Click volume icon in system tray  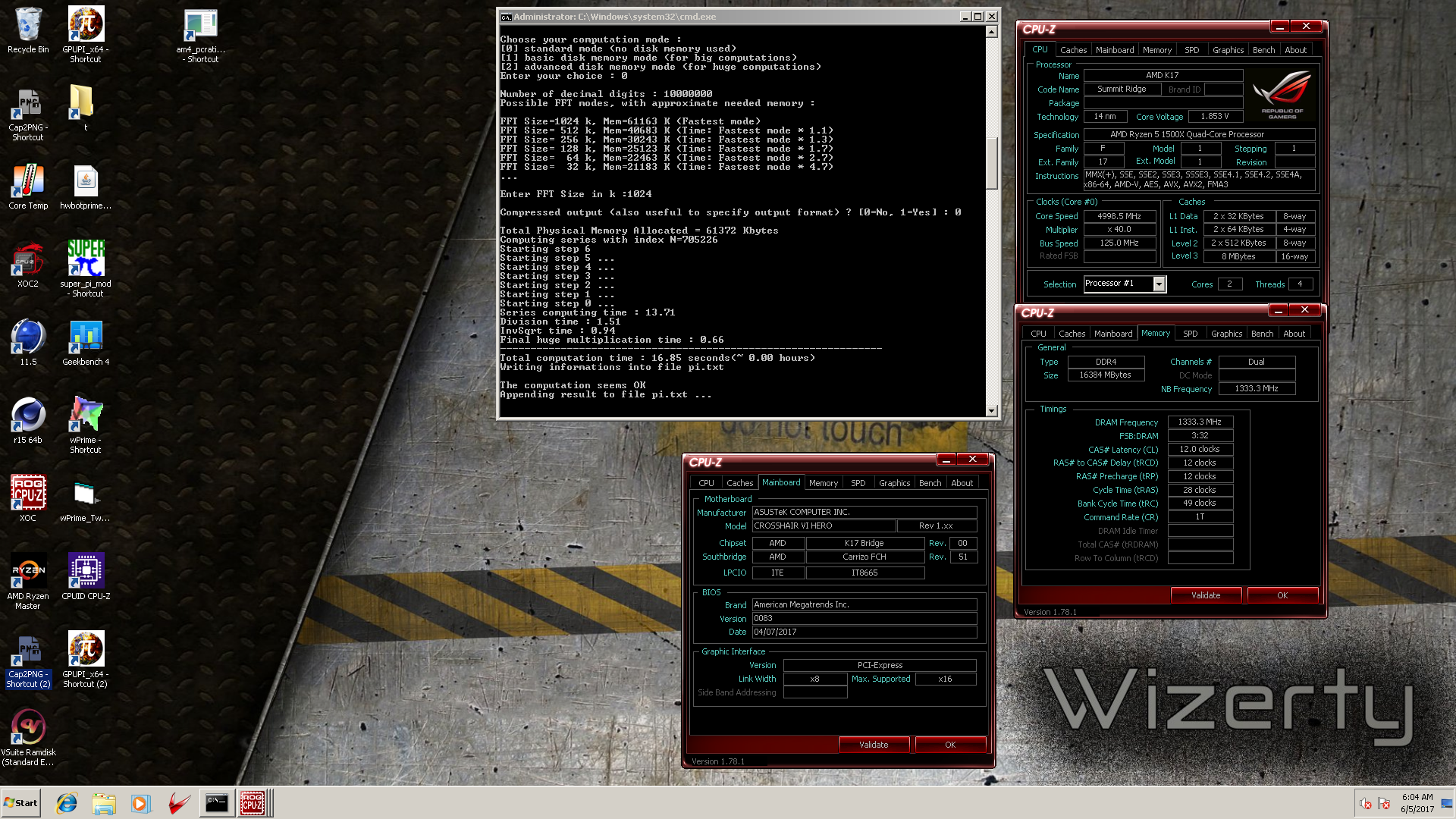coord(1365,804)
